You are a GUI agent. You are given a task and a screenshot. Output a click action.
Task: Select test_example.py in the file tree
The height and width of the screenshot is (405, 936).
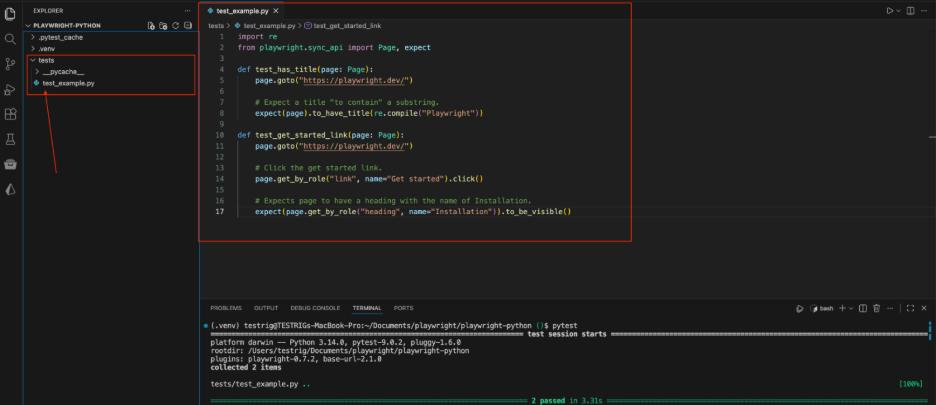[x=68, y=83]
